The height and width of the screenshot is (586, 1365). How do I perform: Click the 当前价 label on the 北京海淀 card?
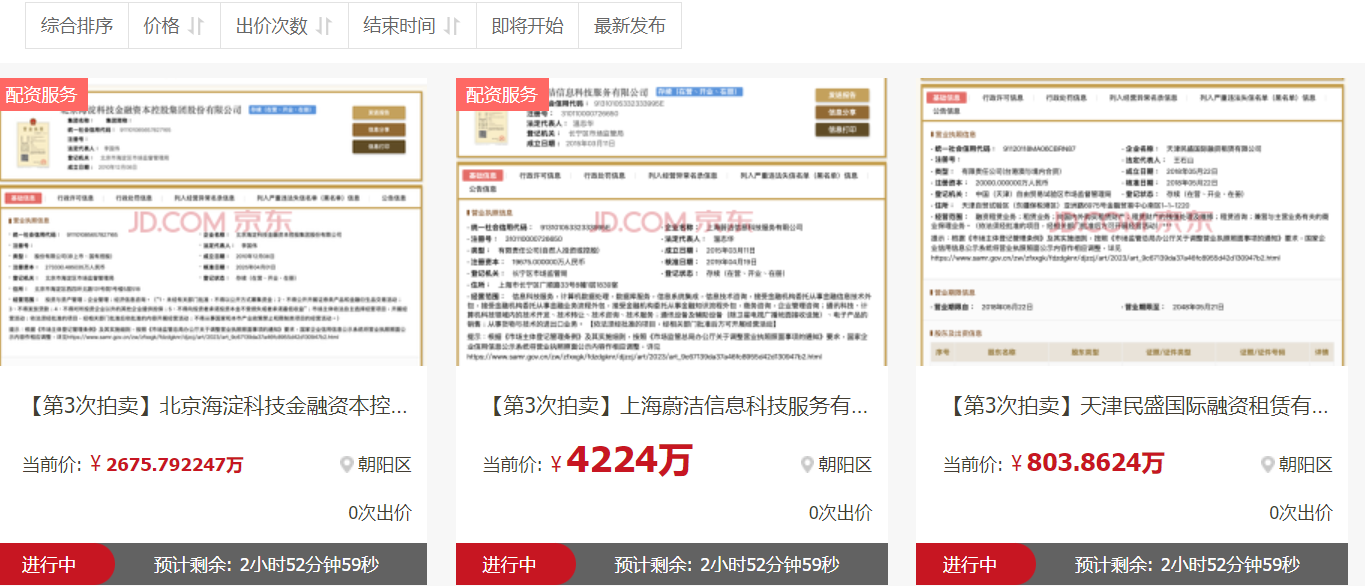point(54,465)
